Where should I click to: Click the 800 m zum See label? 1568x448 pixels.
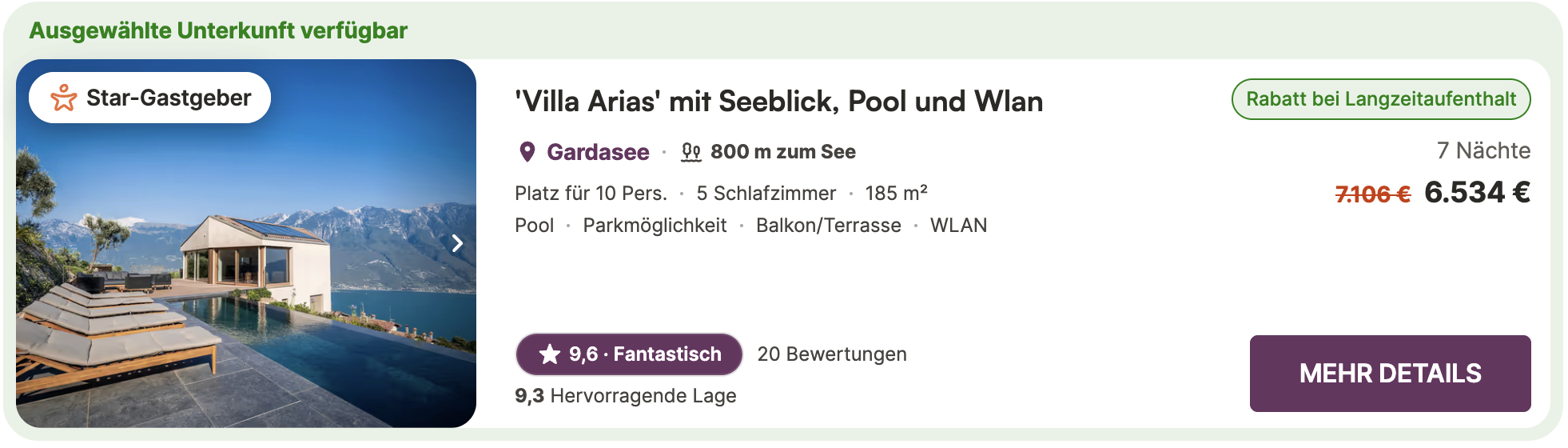click(782, 152)
